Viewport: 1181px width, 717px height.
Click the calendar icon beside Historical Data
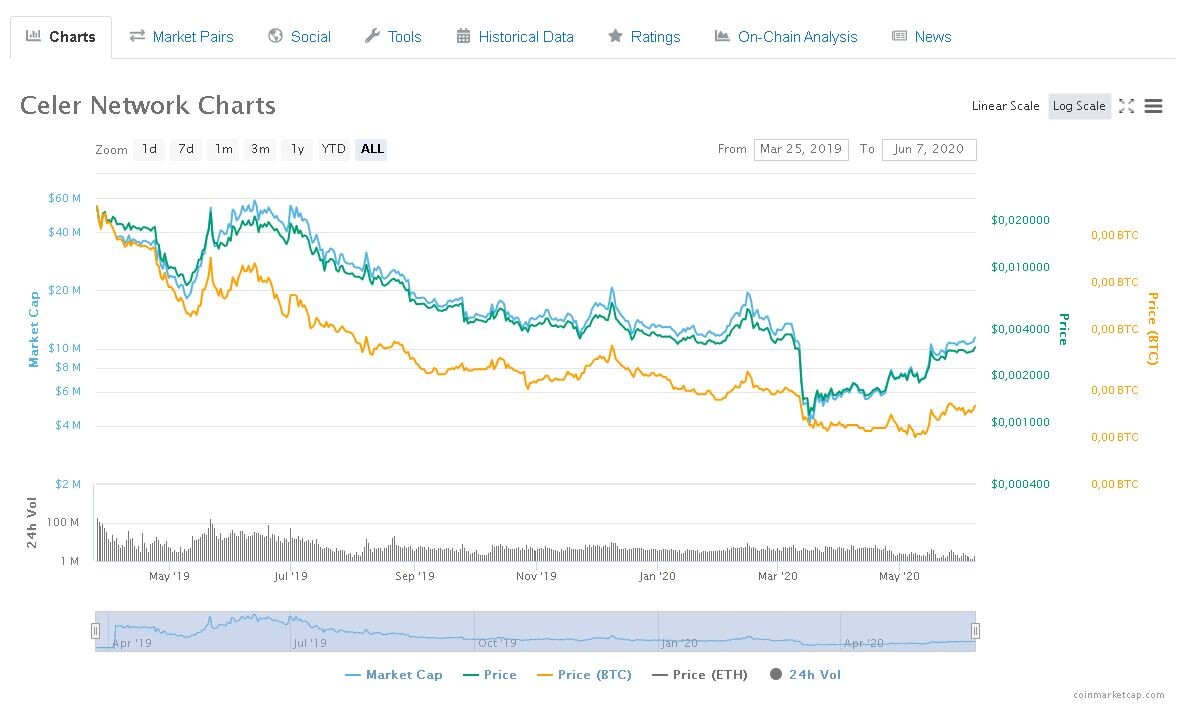click(463, 35)
